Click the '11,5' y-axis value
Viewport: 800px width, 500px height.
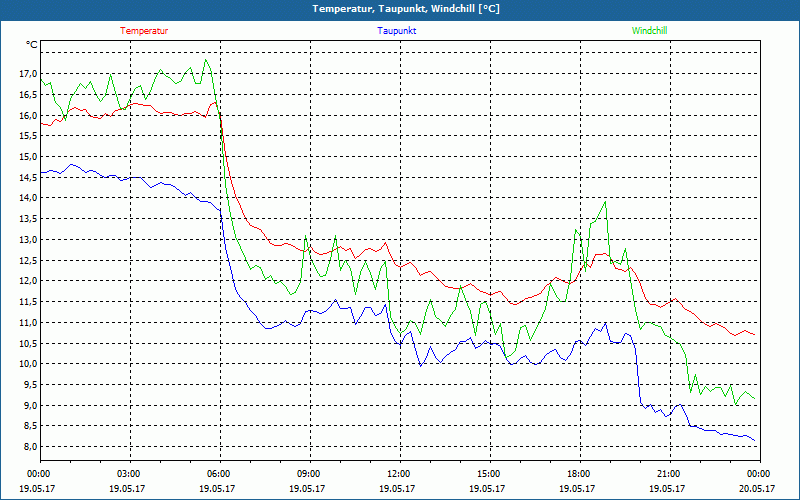(28, 302)
